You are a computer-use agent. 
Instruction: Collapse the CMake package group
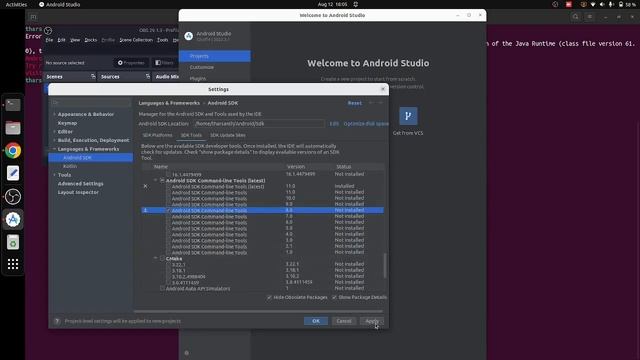coord(156,258)
